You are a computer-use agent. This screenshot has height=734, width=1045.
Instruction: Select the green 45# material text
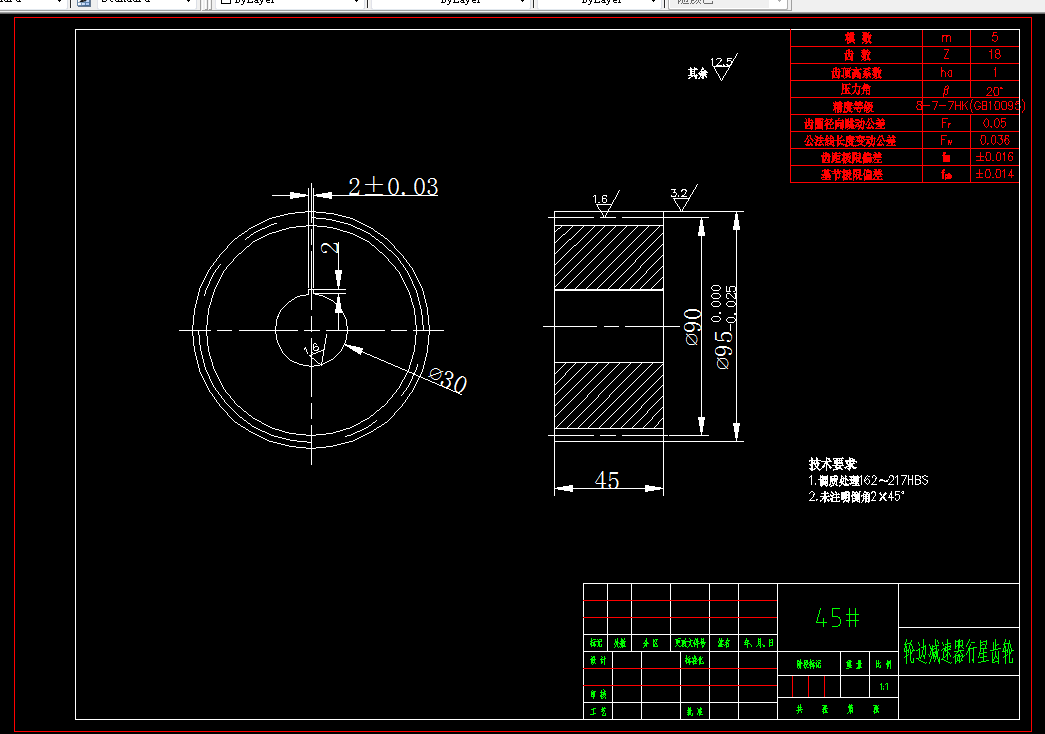tap(837, 618)
